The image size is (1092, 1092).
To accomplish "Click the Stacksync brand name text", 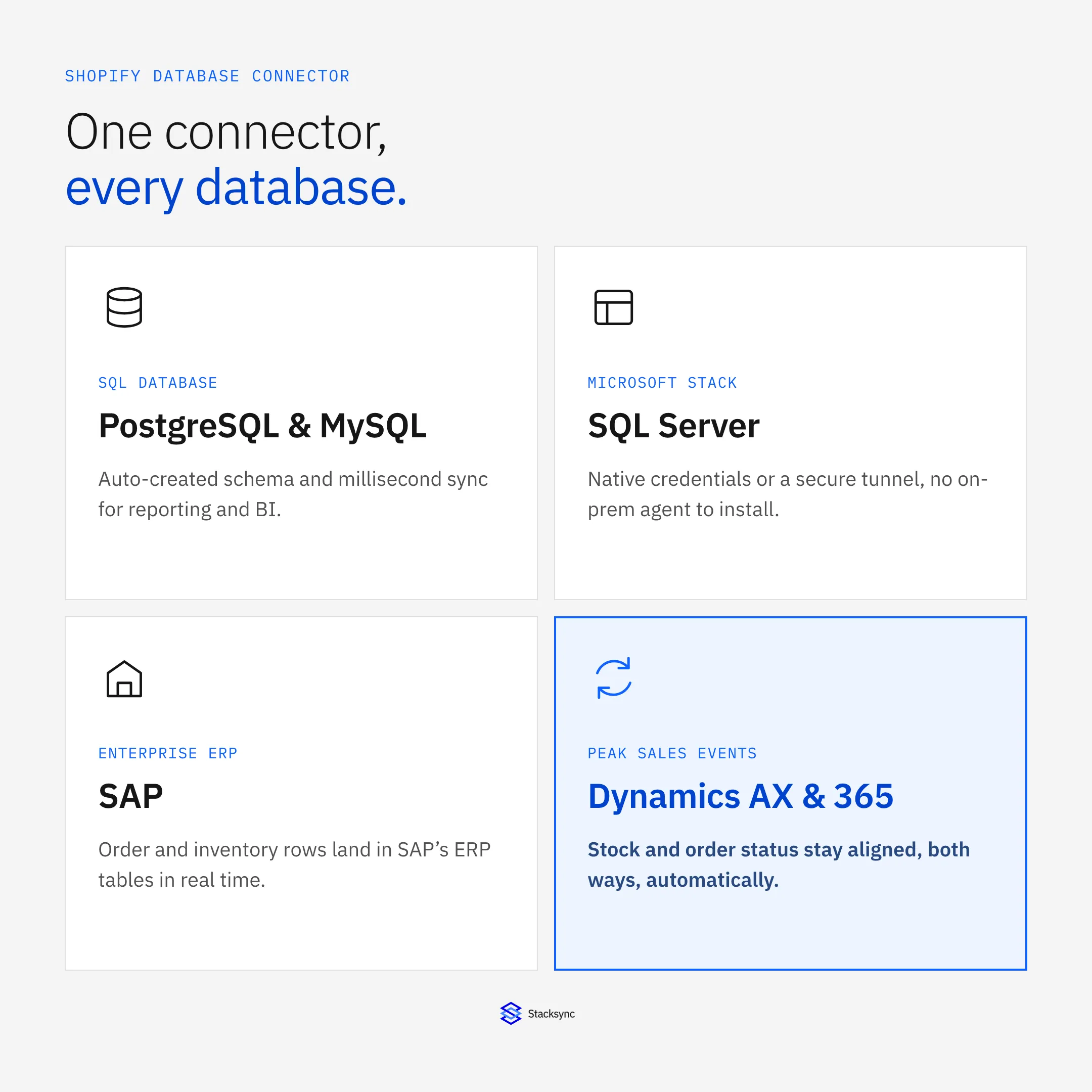I will pyautogui.click(x=551, y=1014).
